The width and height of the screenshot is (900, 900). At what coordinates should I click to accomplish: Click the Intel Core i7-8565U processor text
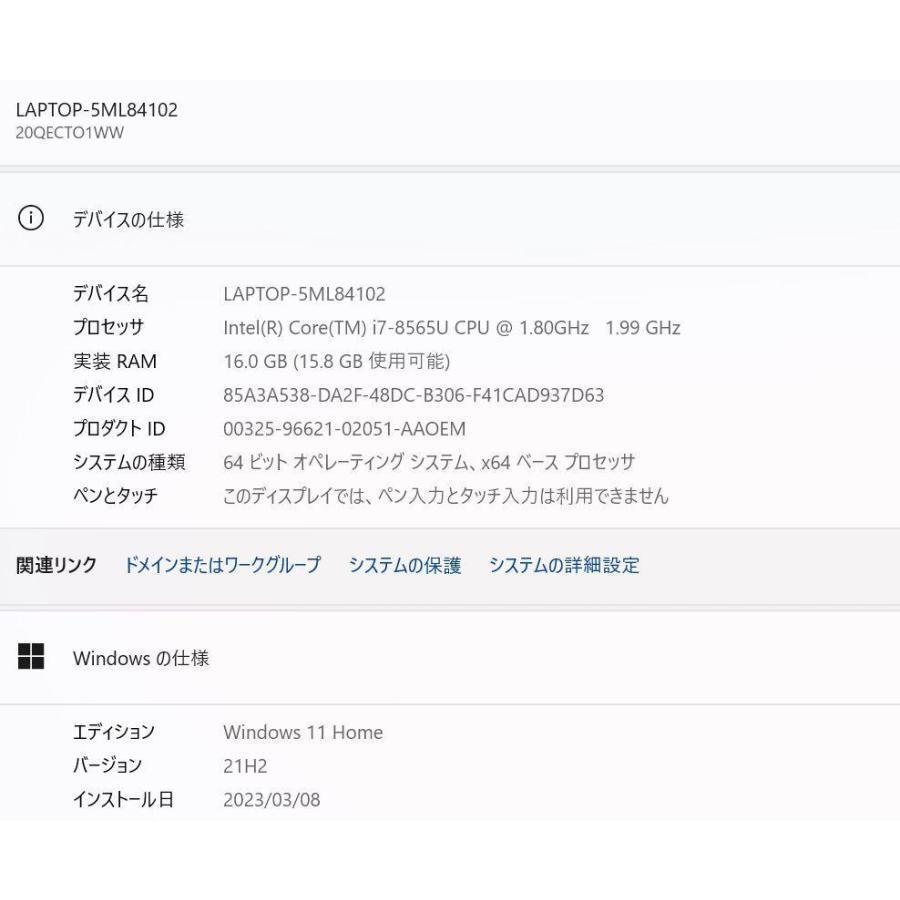point(451,327)
